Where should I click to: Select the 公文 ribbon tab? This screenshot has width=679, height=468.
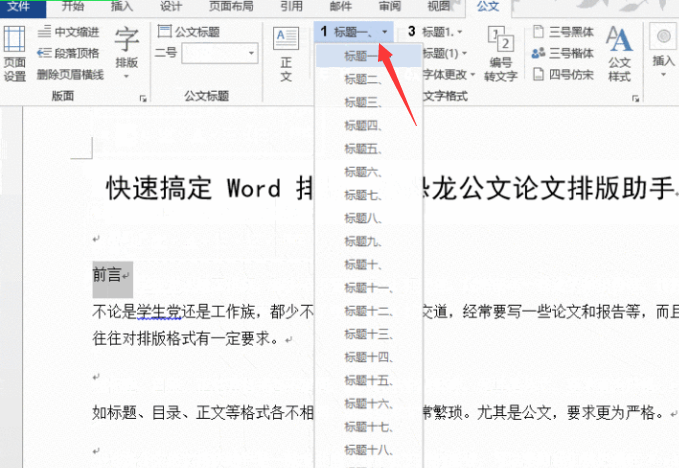pos(488,6)
